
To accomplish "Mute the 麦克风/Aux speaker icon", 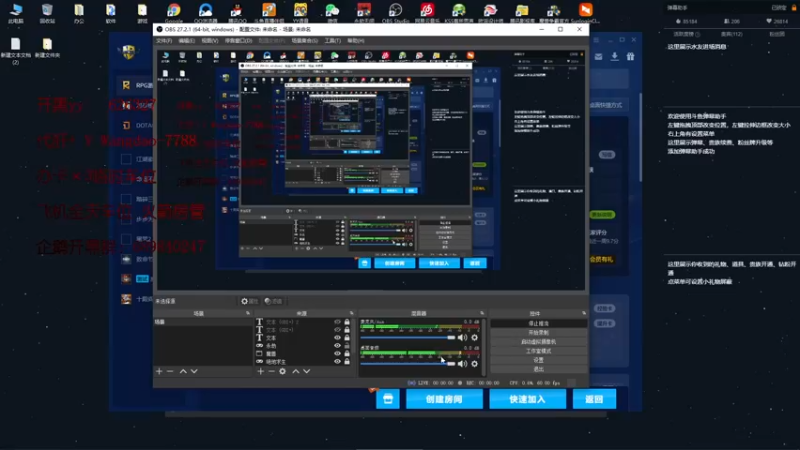I will [x=462, y=337].
